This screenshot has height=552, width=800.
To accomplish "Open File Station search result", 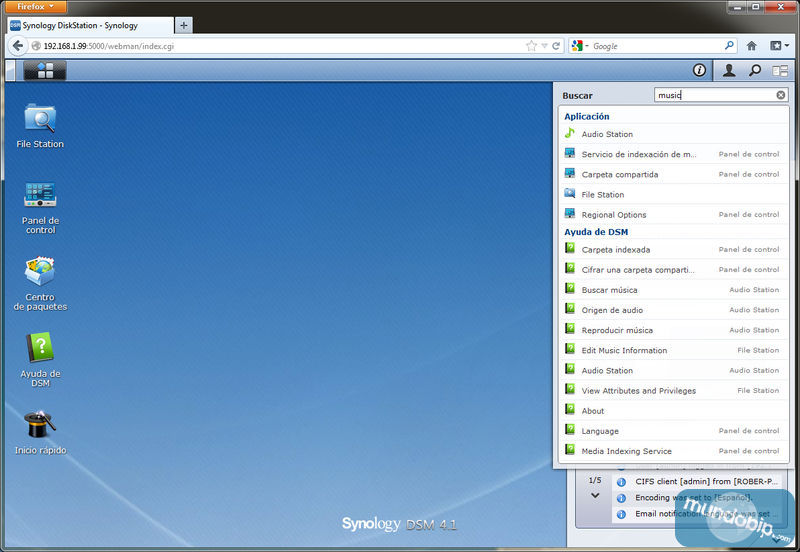I will click(673, 194).
